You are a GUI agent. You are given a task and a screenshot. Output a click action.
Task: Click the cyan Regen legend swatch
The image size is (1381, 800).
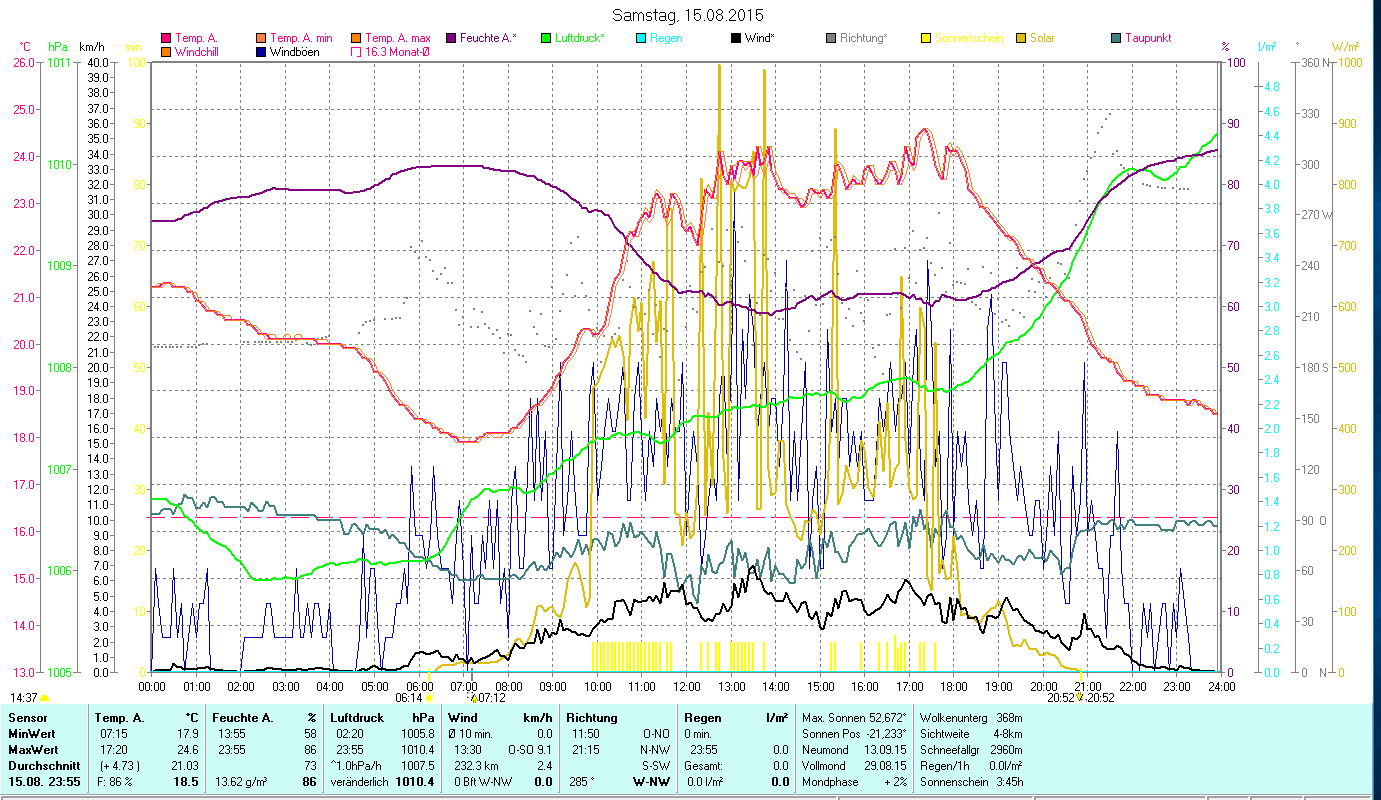(641, 38)
